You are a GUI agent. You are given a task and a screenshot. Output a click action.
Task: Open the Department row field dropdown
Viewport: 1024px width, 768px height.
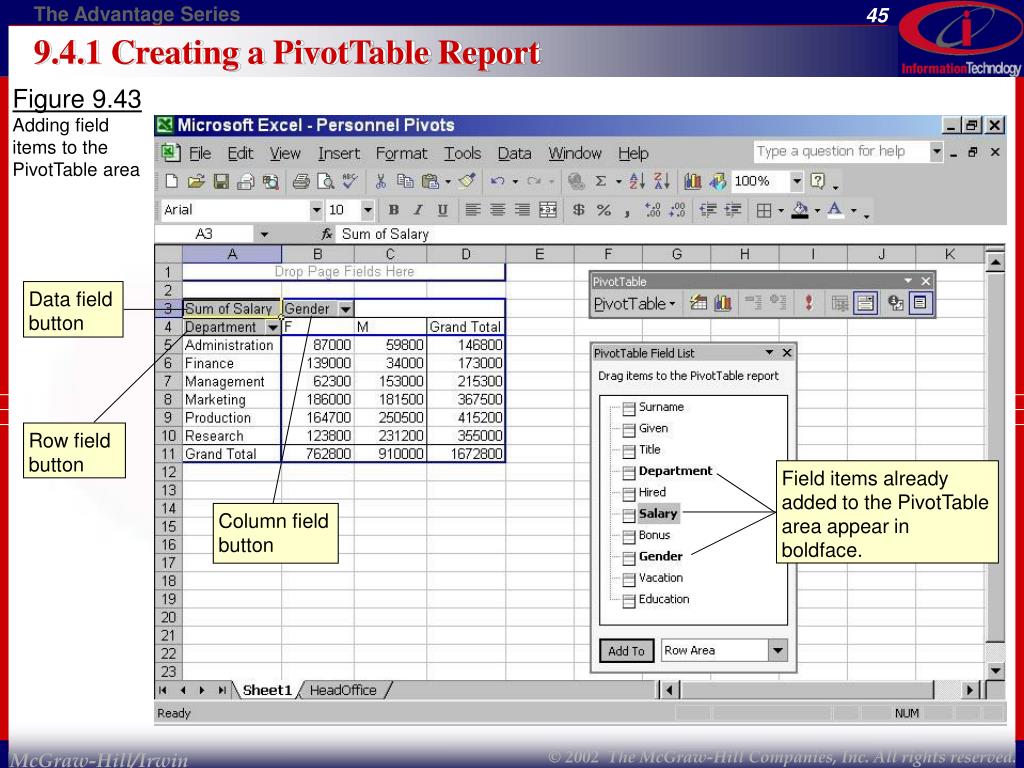[x=273, y=327]
